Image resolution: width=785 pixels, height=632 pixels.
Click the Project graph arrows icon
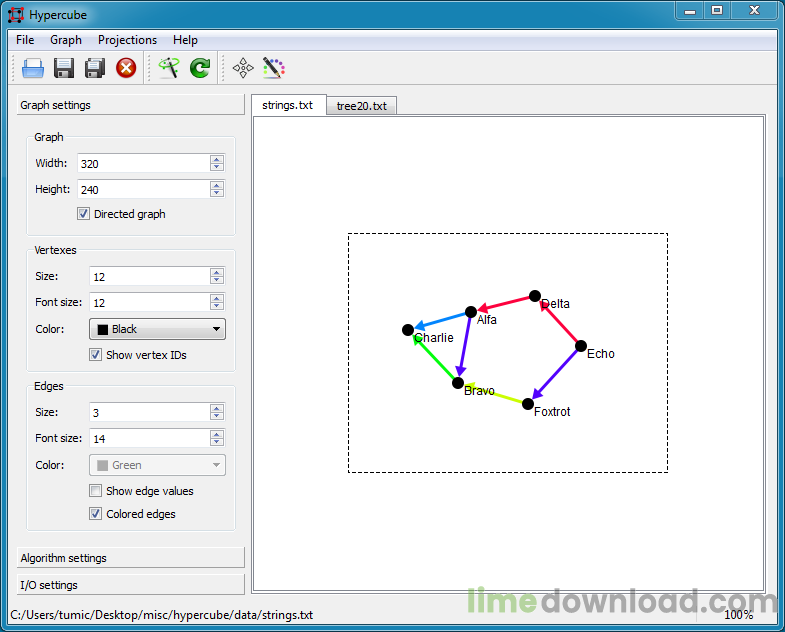pos(243,68)
